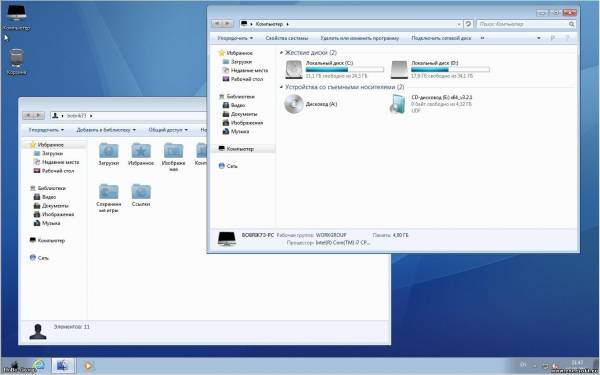Screen dimensions: 600x375
Task: Expand breadcrumb arrow after Компьютер in address bar
Action: (x=287, y=24)
